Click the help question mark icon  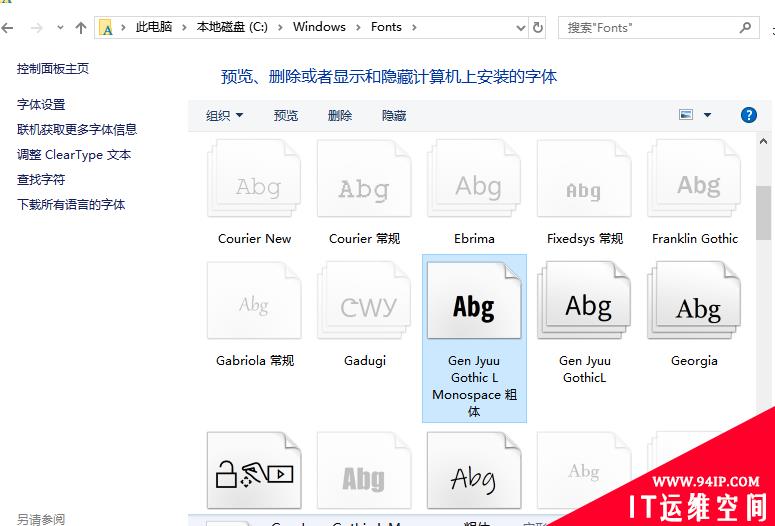pyautogui.click(x=749, y=115)
